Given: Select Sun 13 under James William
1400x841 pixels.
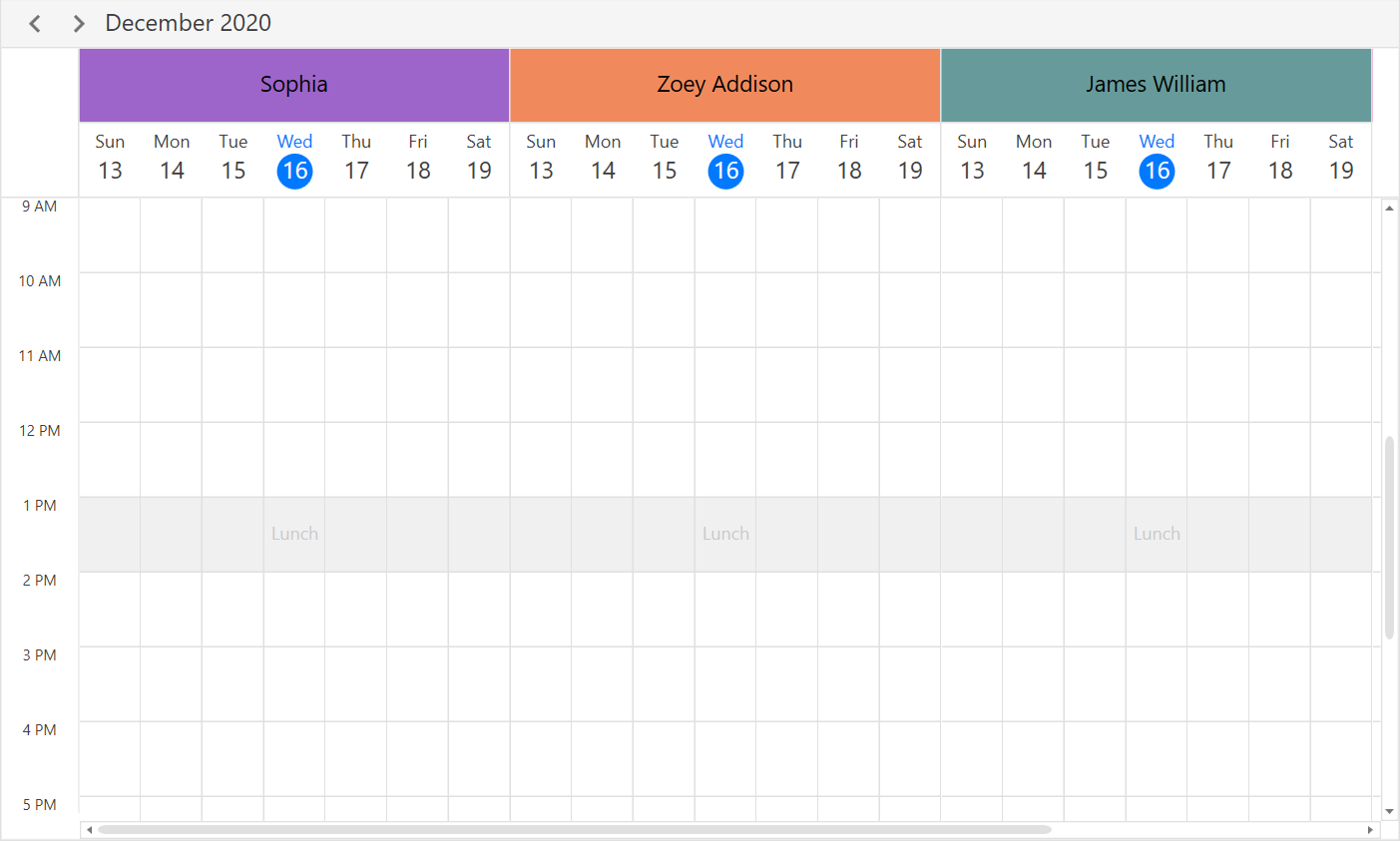Looking at the screenshot, I should pyautogui.click(x=972, y=159).
